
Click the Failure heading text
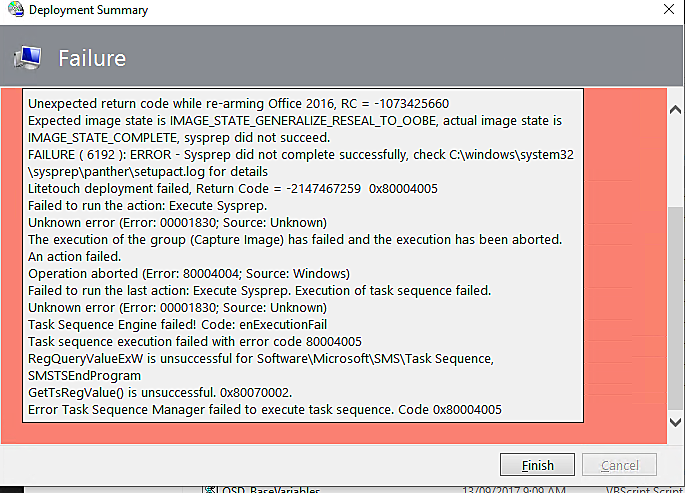click(92, 59)
